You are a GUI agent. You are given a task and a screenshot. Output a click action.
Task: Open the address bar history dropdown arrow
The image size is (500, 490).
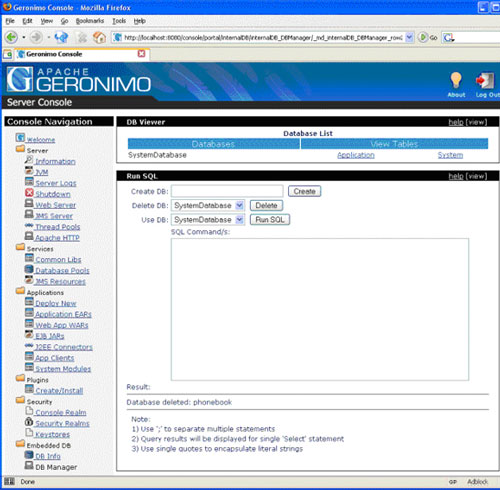click(410, 37)
